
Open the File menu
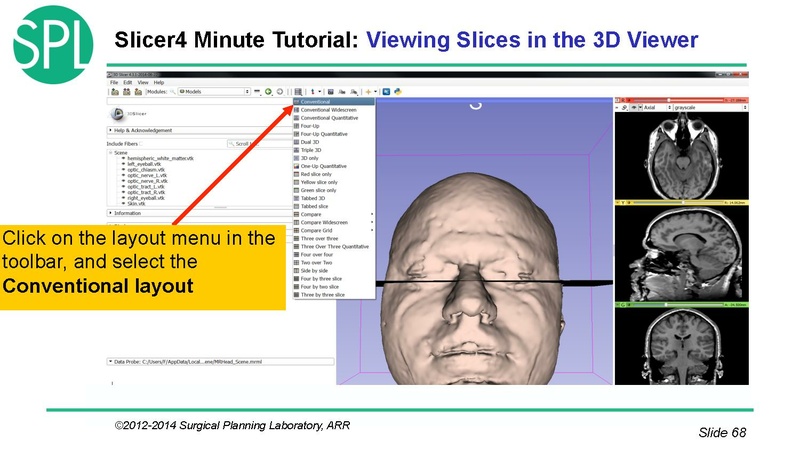point(114,82)
